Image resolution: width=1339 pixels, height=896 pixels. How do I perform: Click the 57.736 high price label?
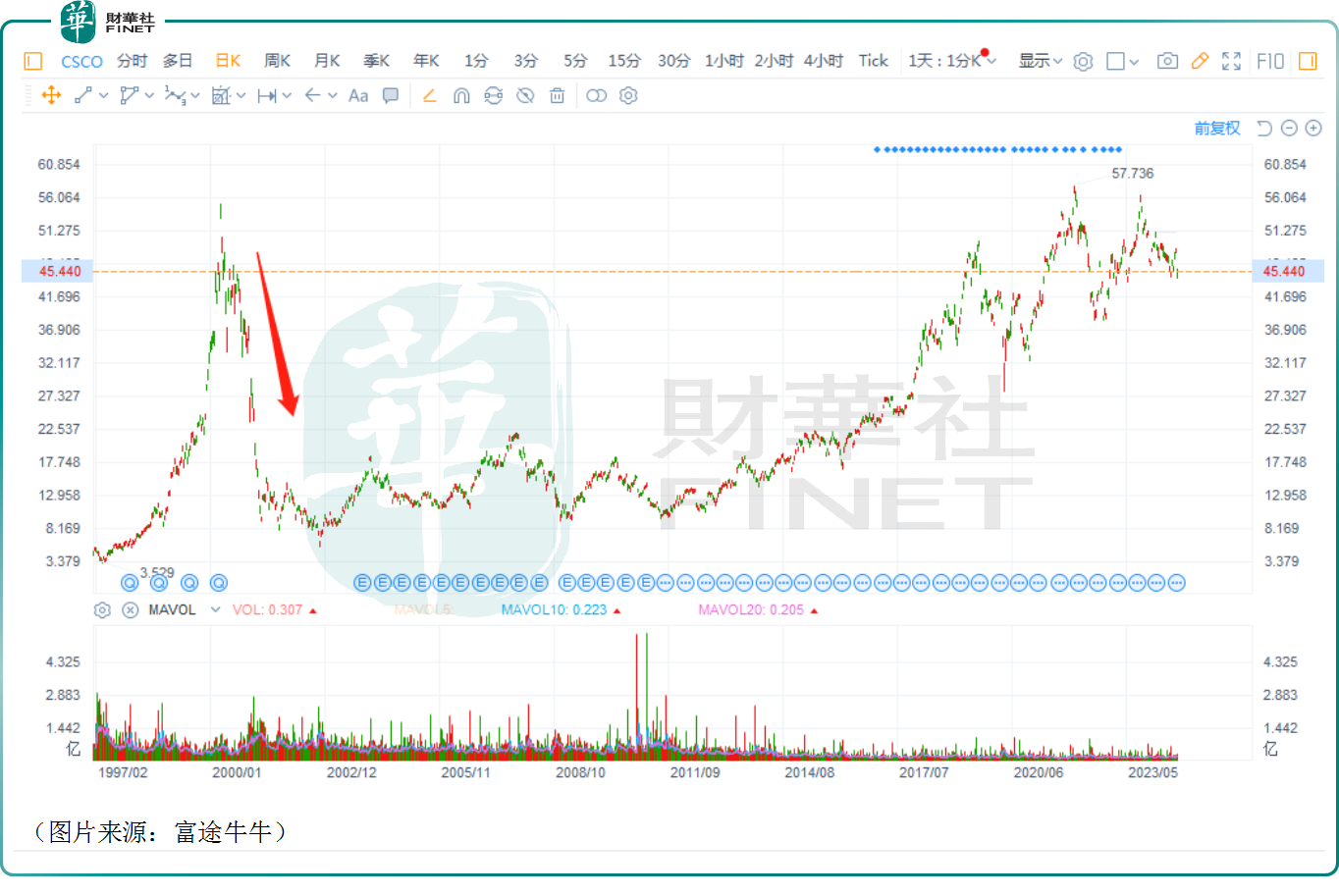tap(1132, 174)
